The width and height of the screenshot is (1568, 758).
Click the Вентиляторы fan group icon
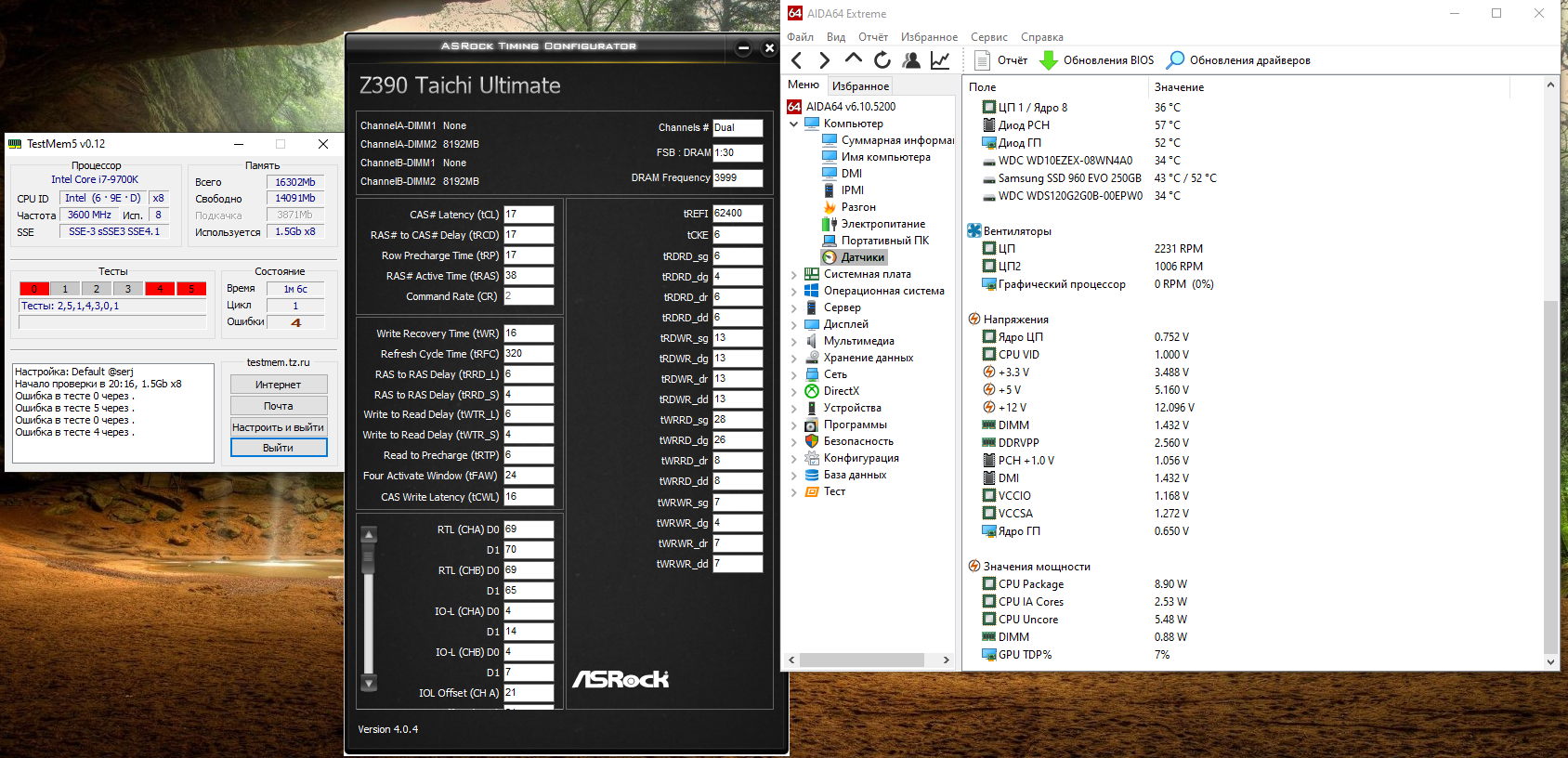pos(974,231)
